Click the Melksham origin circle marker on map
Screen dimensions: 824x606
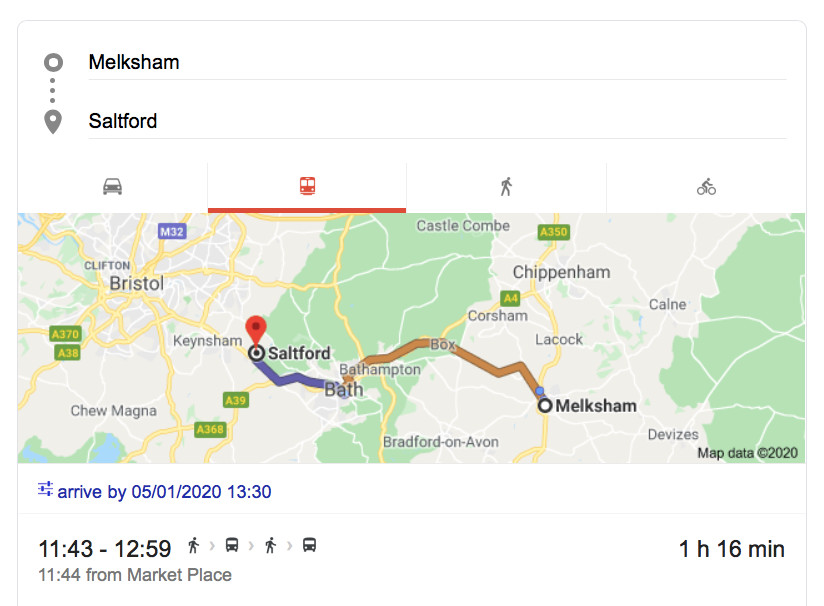(x=545, y=406)
